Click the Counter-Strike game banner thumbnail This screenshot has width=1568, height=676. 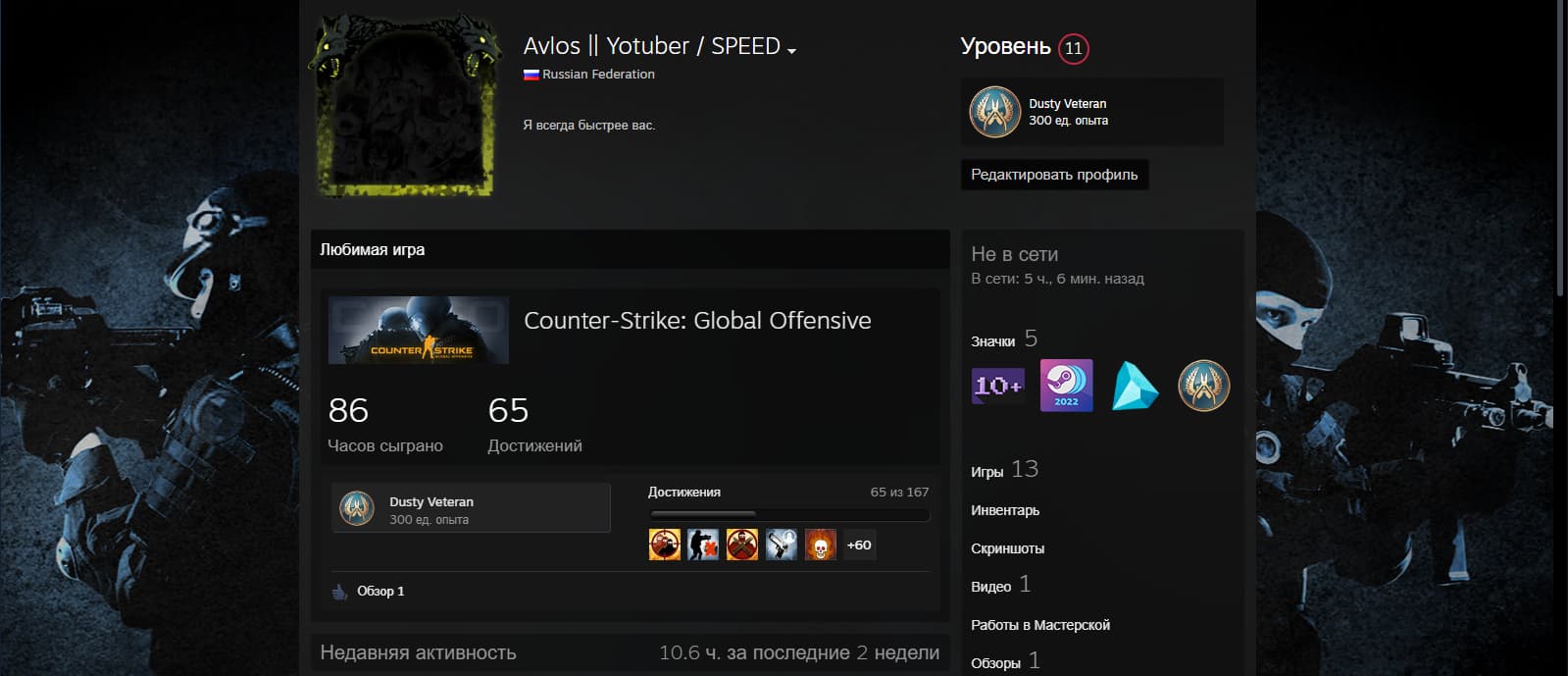coord(419,331)
